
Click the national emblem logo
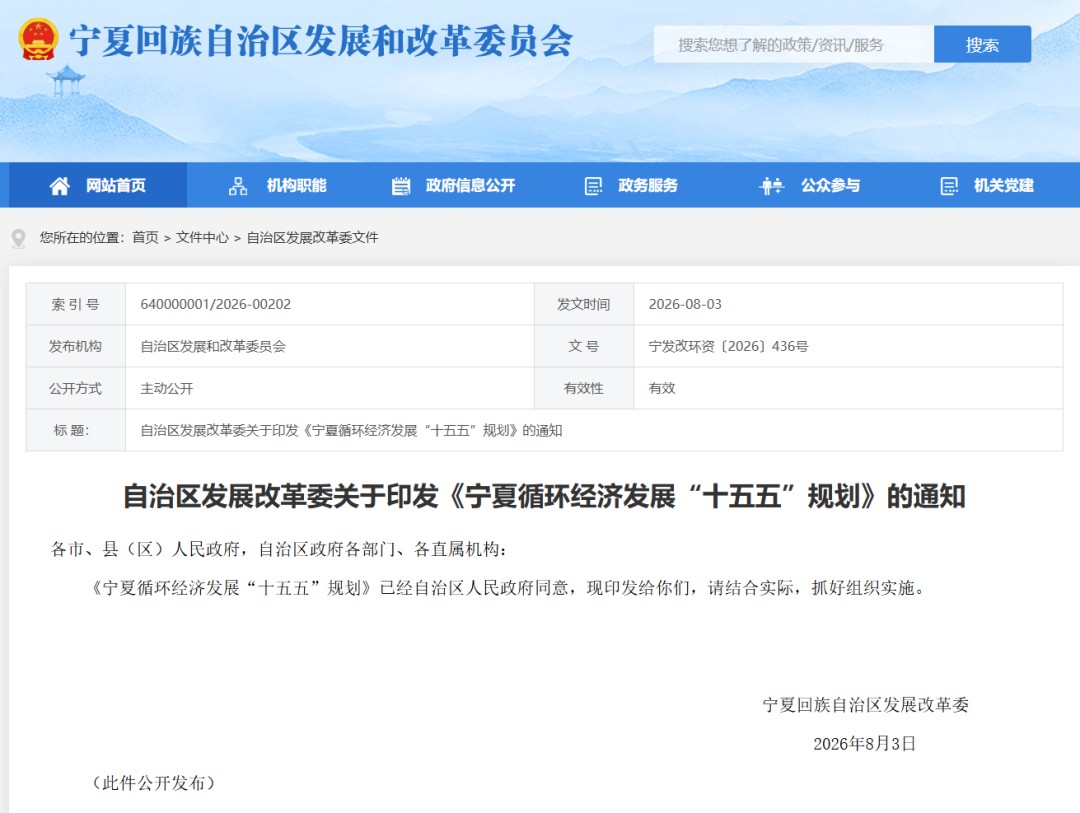tap(38, 39)
